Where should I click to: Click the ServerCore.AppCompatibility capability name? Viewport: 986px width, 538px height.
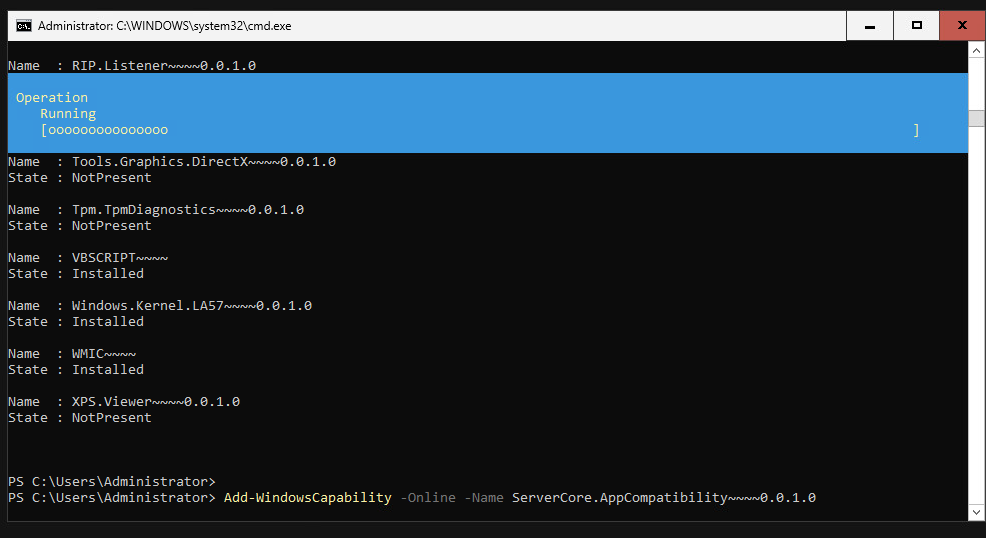[x=663, y=497]
